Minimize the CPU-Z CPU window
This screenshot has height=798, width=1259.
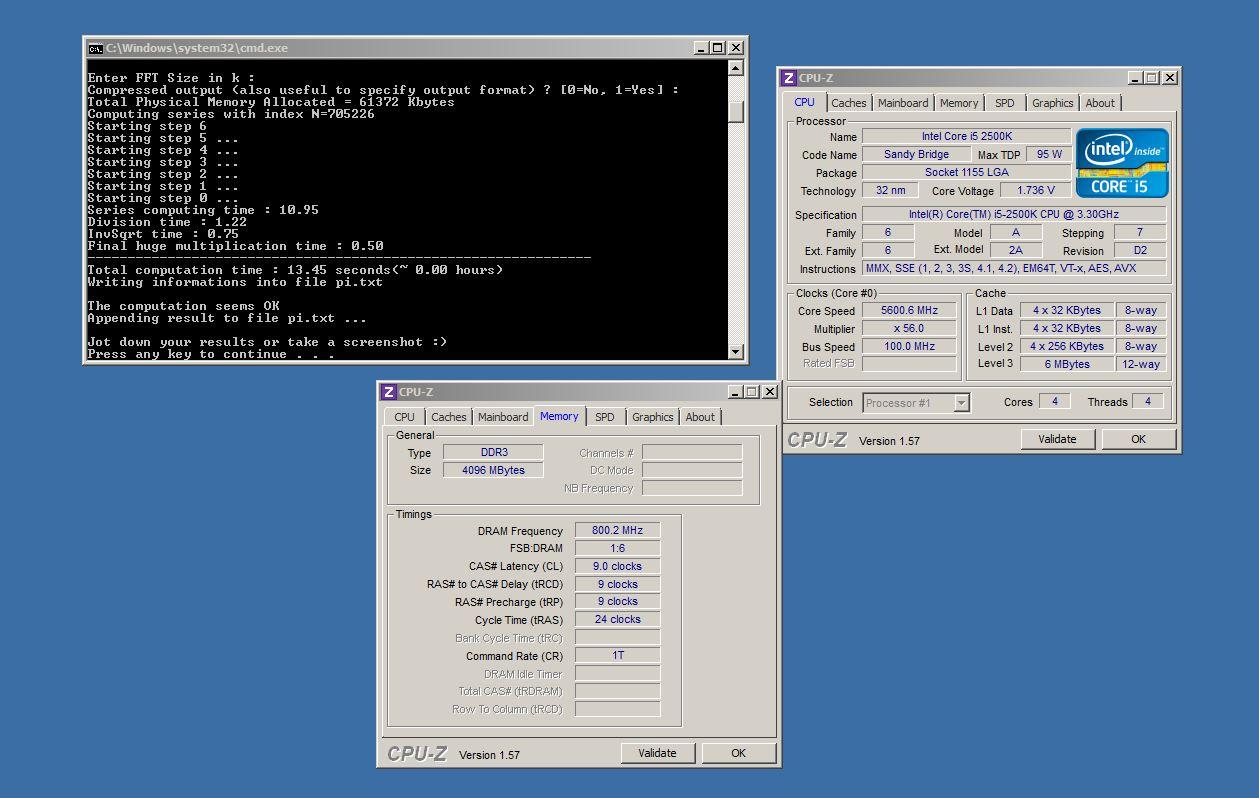tap(1135, 78)
